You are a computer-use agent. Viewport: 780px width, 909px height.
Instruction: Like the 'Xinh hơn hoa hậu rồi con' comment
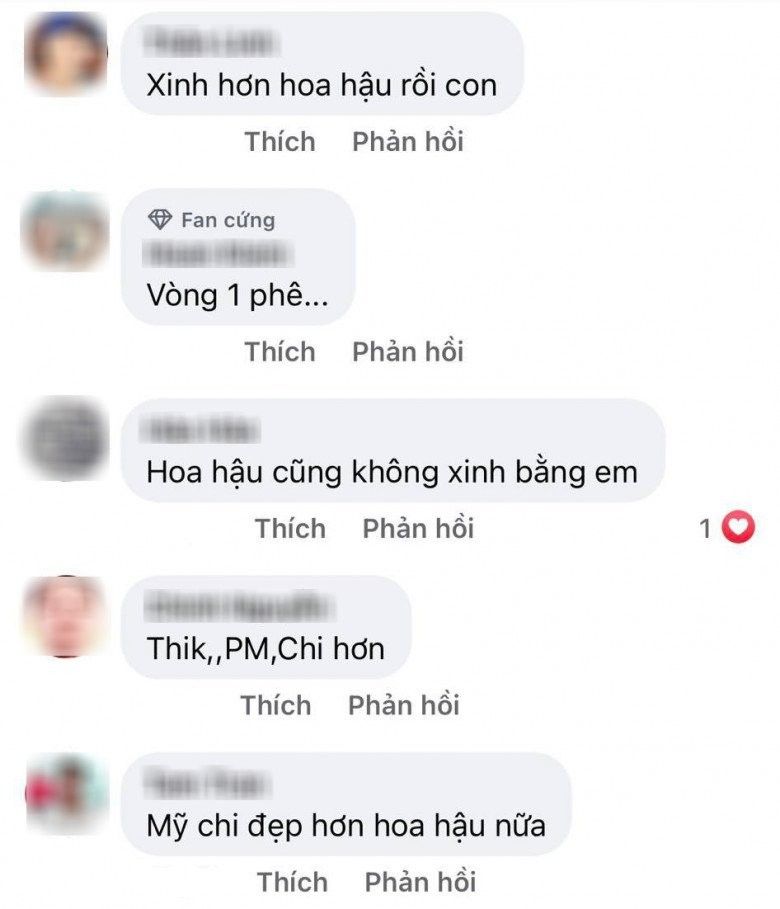click(280, 141)
